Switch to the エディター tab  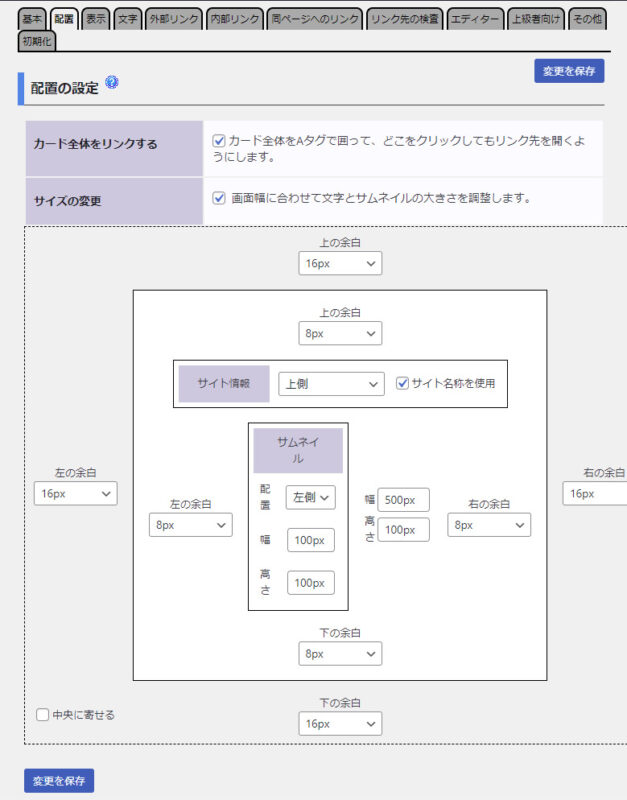(x=474, y=19)
